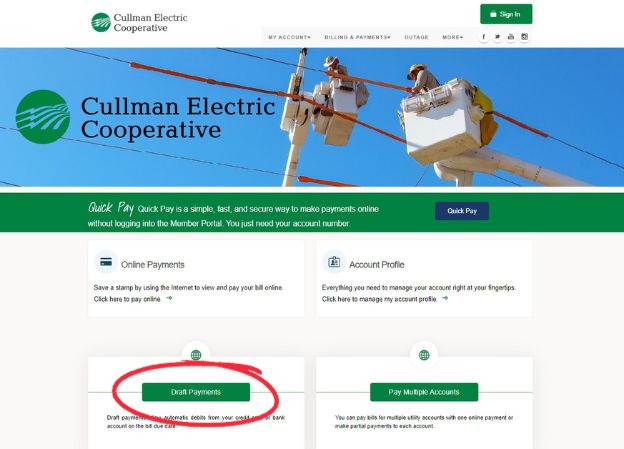Open the YouTube social icon

pyautogui.click(x=511, y=37)
